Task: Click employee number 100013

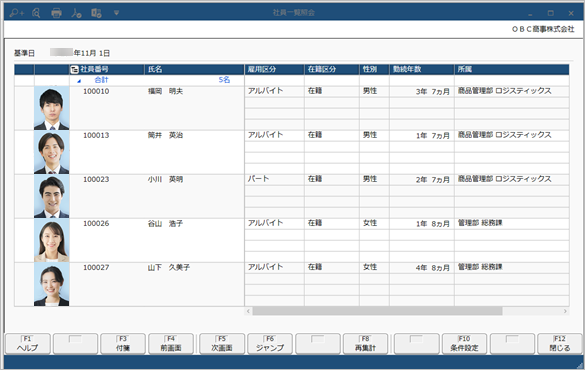Action: coord(96,135)
